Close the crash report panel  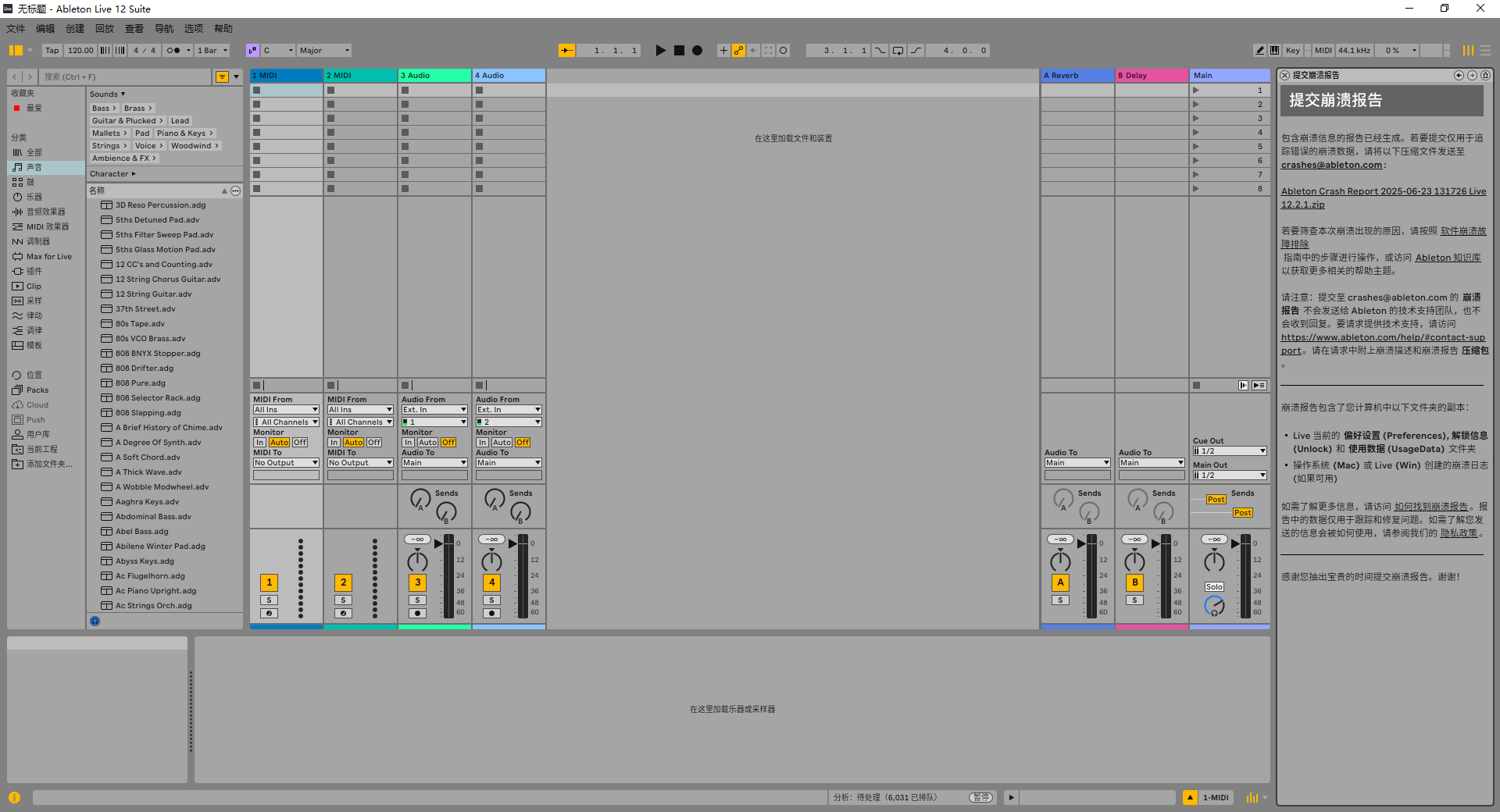tap(1284, 76)
